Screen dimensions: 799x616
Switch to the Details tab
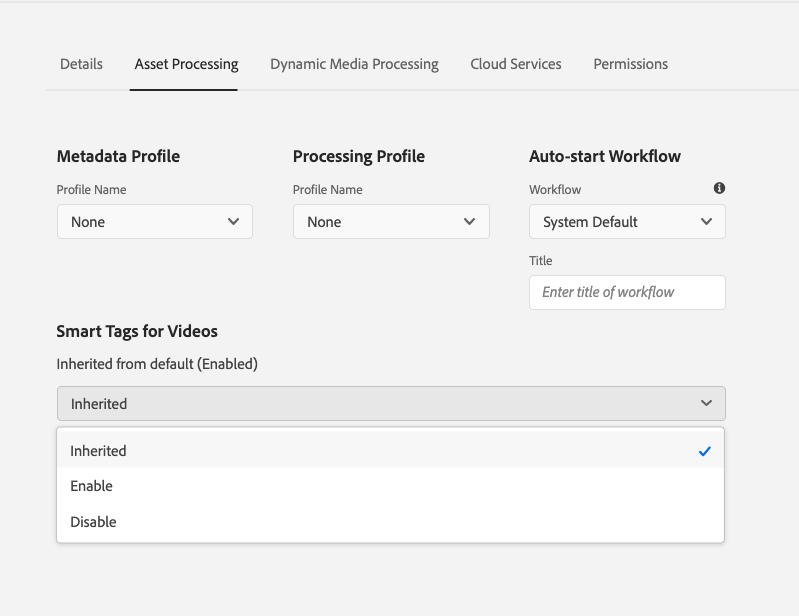coord(81,64)
